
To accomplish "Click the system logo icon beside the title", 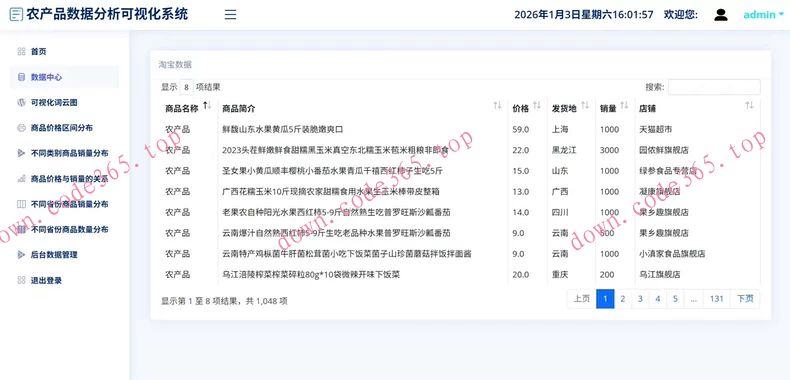I will point(16,15).
